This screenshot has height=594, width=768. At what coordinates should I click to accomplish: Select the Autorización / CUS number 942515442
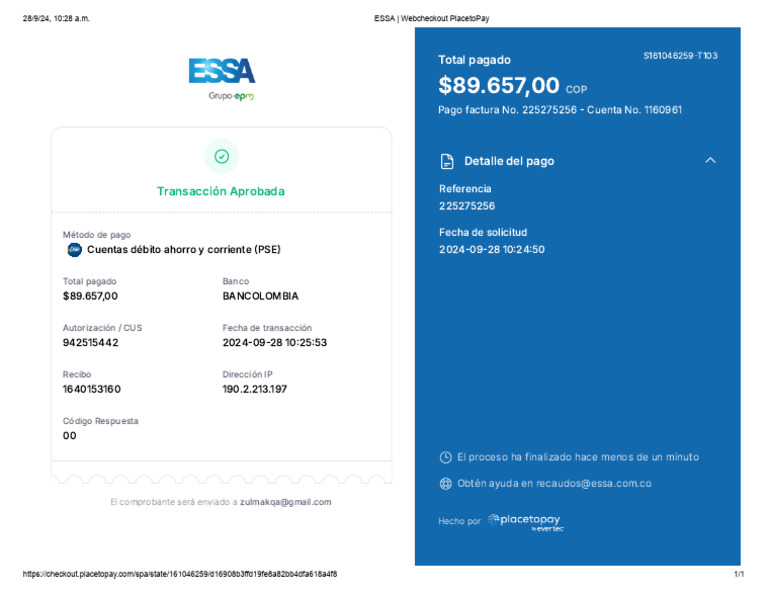pyautogui.click(x=91, y=343)
